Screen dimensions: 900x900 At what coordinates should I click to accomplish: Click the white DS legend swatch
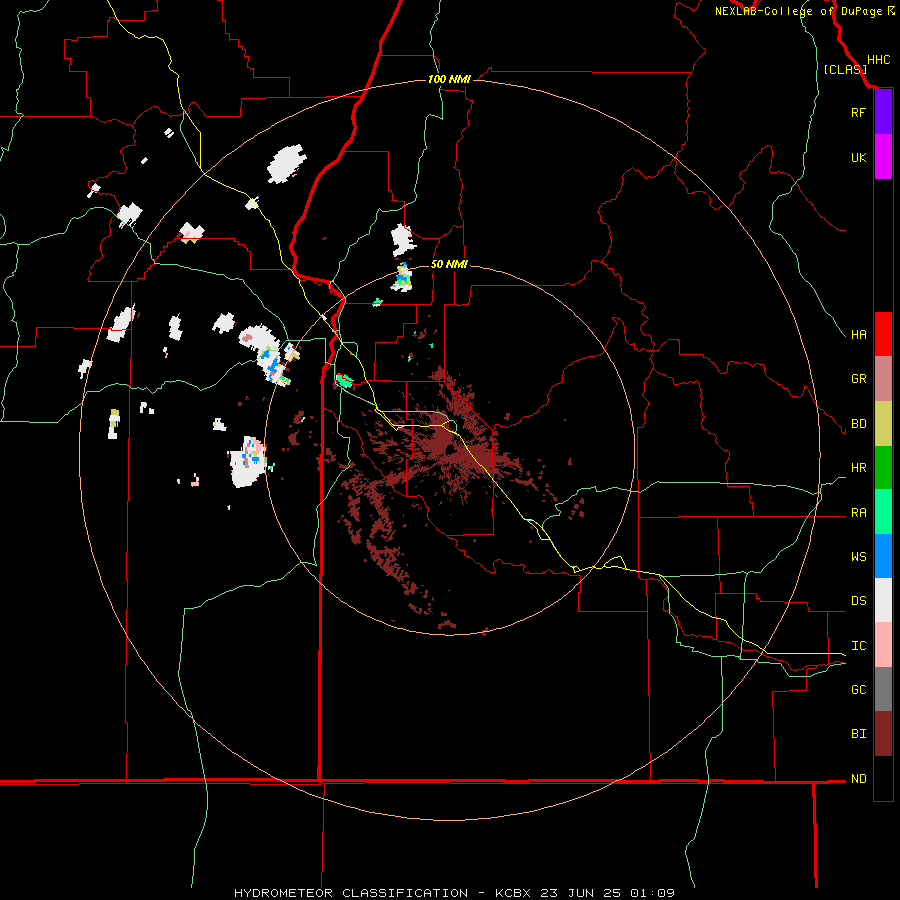click(x=883, y=600)
